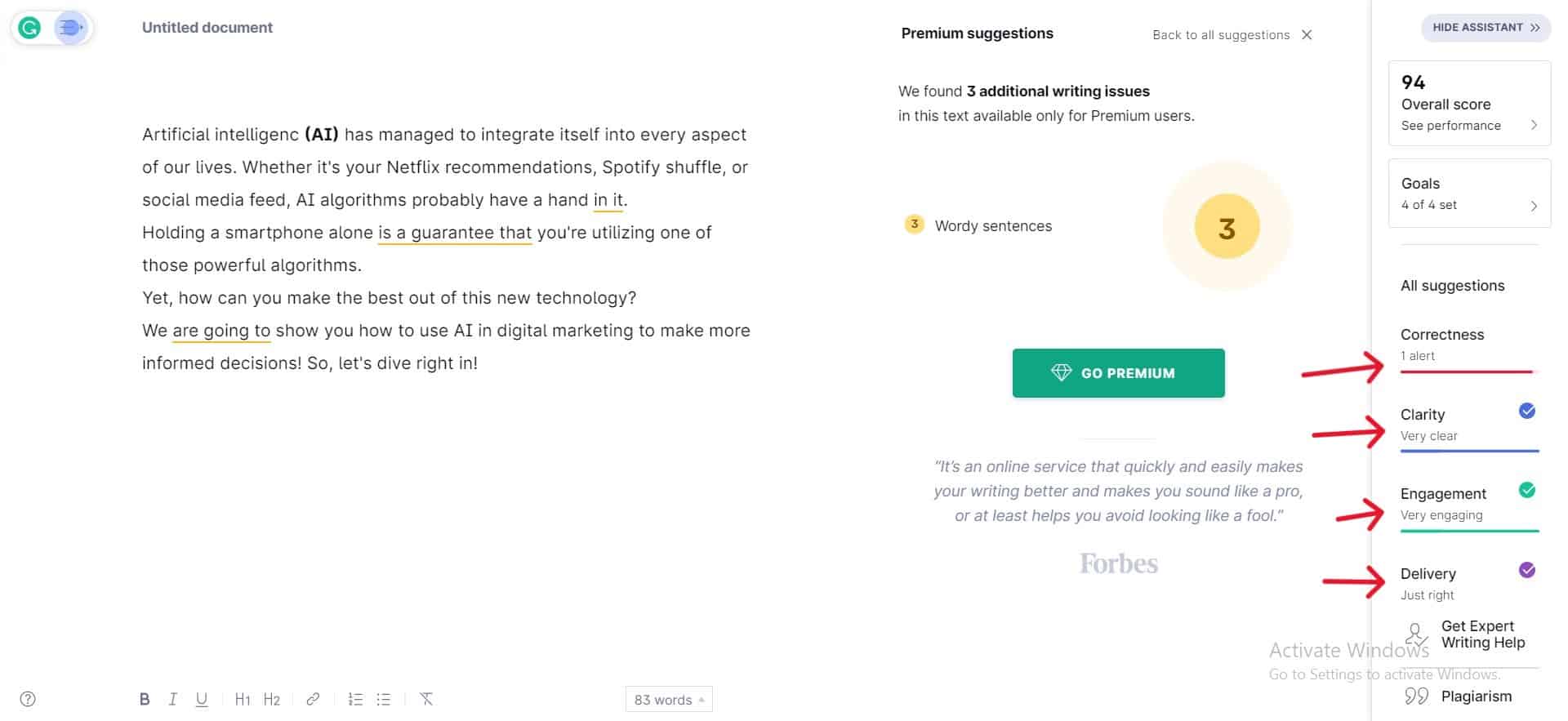
Task: Toggle bold formatting
Action: [145, 699]
